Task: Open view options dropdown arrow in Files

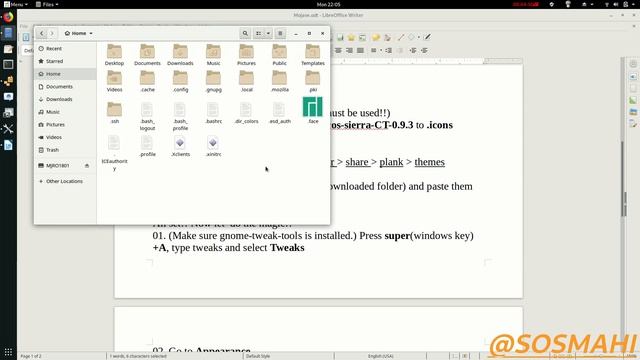Action: (x=268, y=33)
